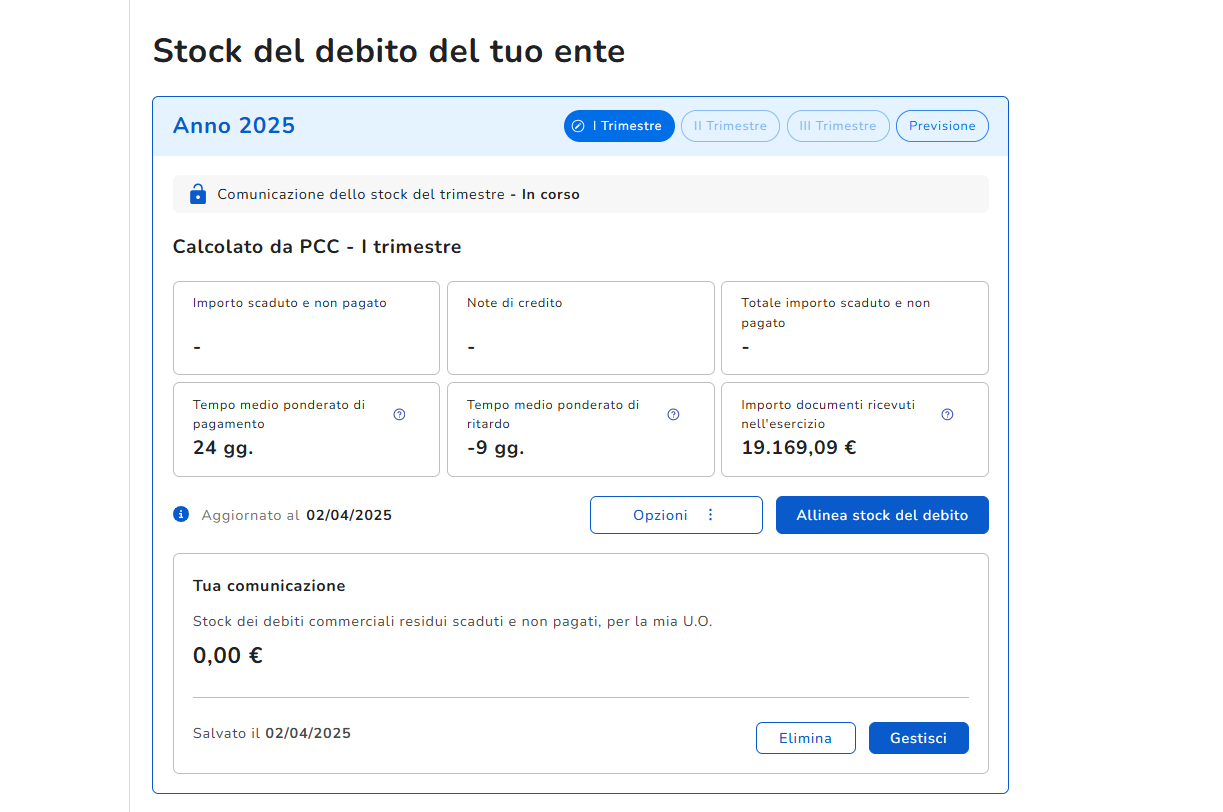The width and height of the screenshot is (1223, 812).
Task: Open help for Tempo medio ponderato di pagamento
Action: tap(399, 414)
